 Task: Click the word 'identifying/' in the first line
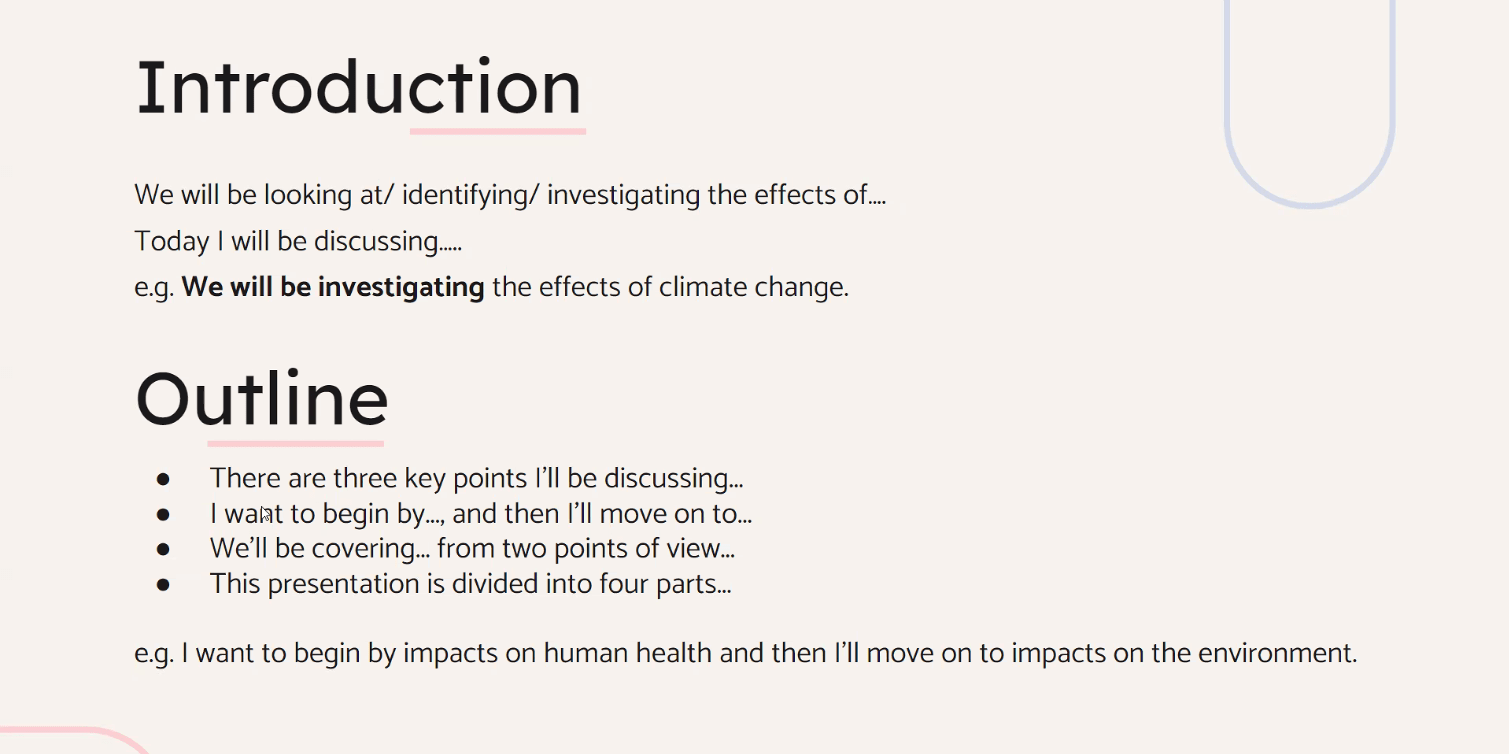(x=470, y=195)
